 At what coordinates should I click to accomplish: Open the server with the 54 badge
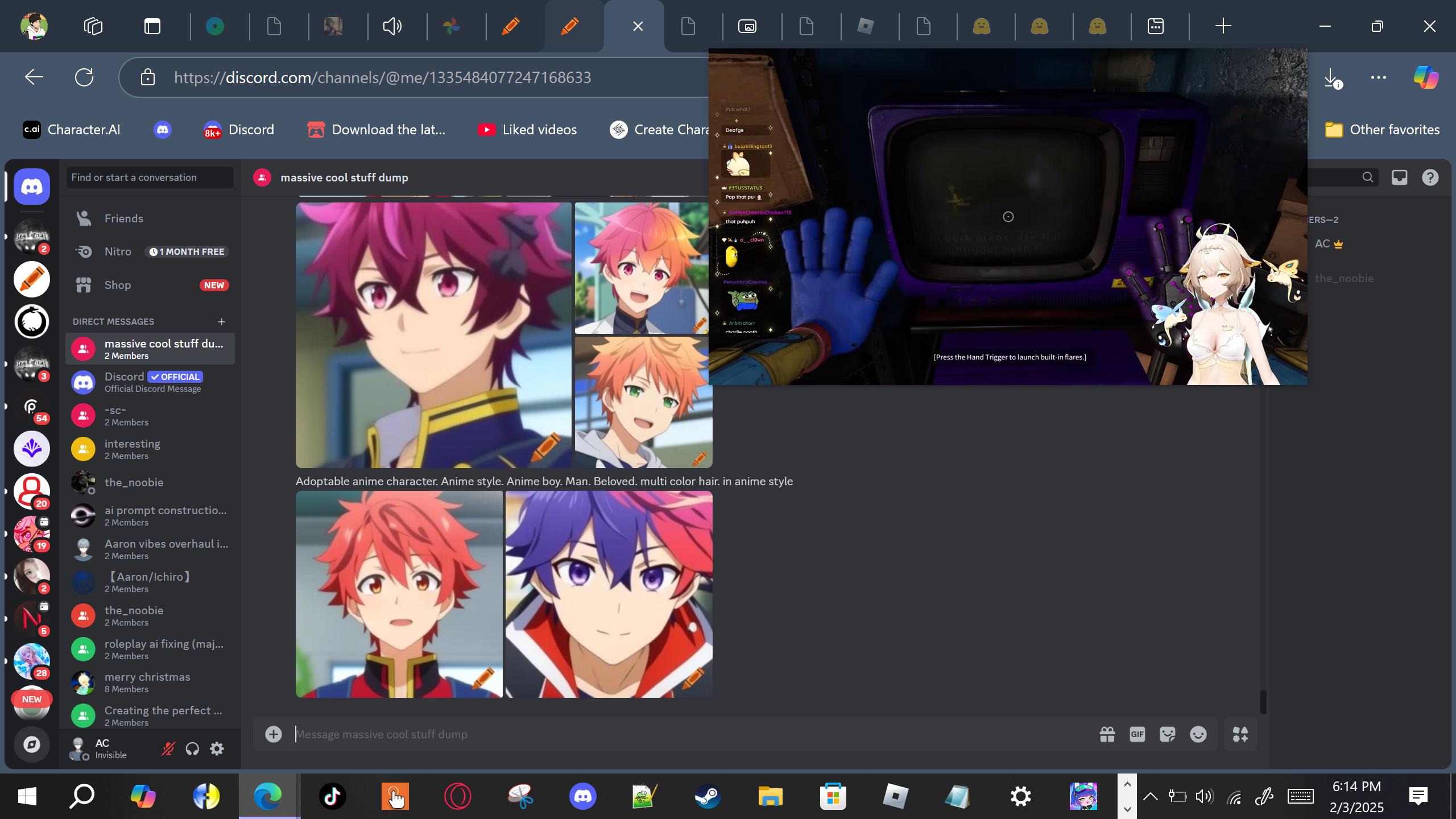32,407
